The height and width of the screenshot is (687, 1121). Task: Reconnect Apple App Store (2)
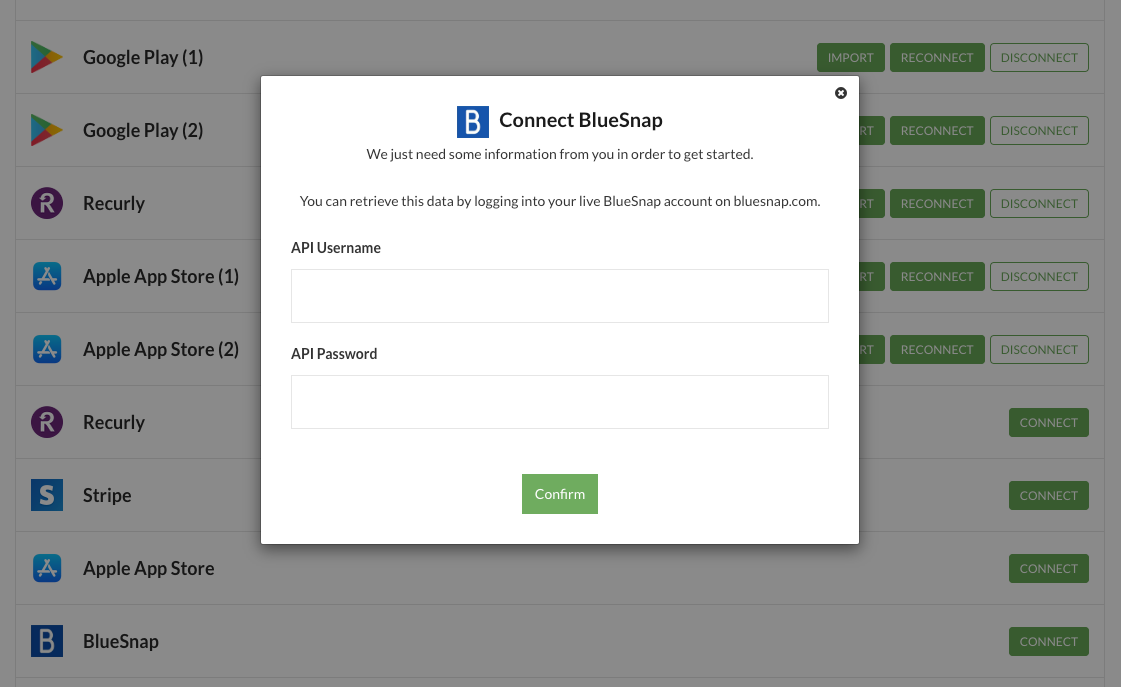tap(937, 349)
